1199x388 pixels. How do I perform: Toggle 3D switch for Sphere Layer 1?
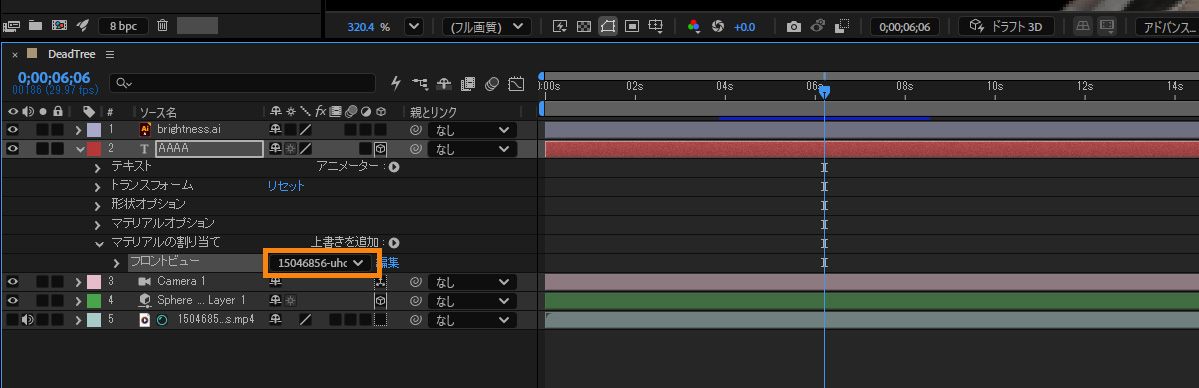(x=380, y=301)
